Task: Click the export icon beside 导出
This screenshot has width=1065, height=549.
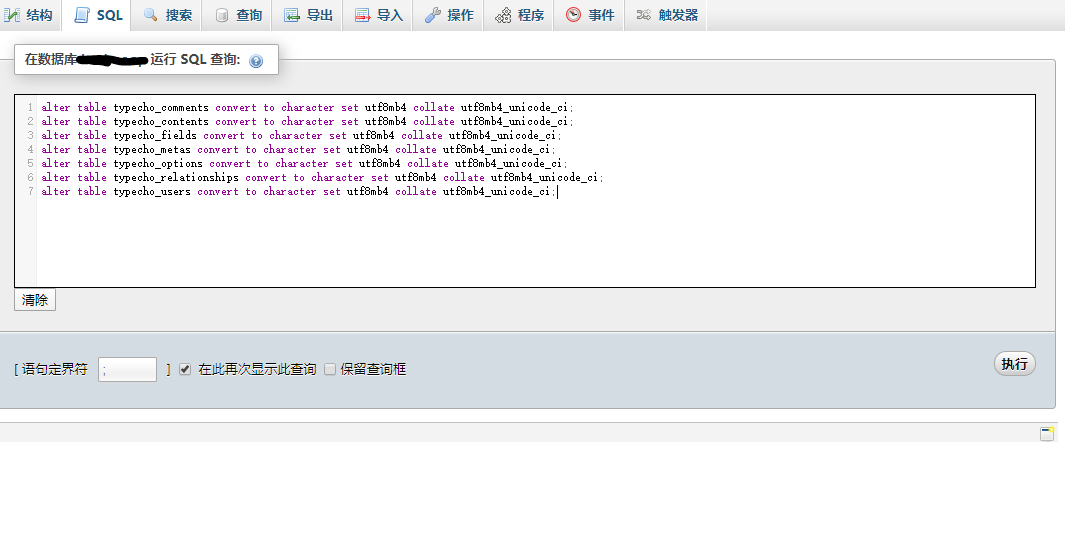Action: [x=292, y=15]
